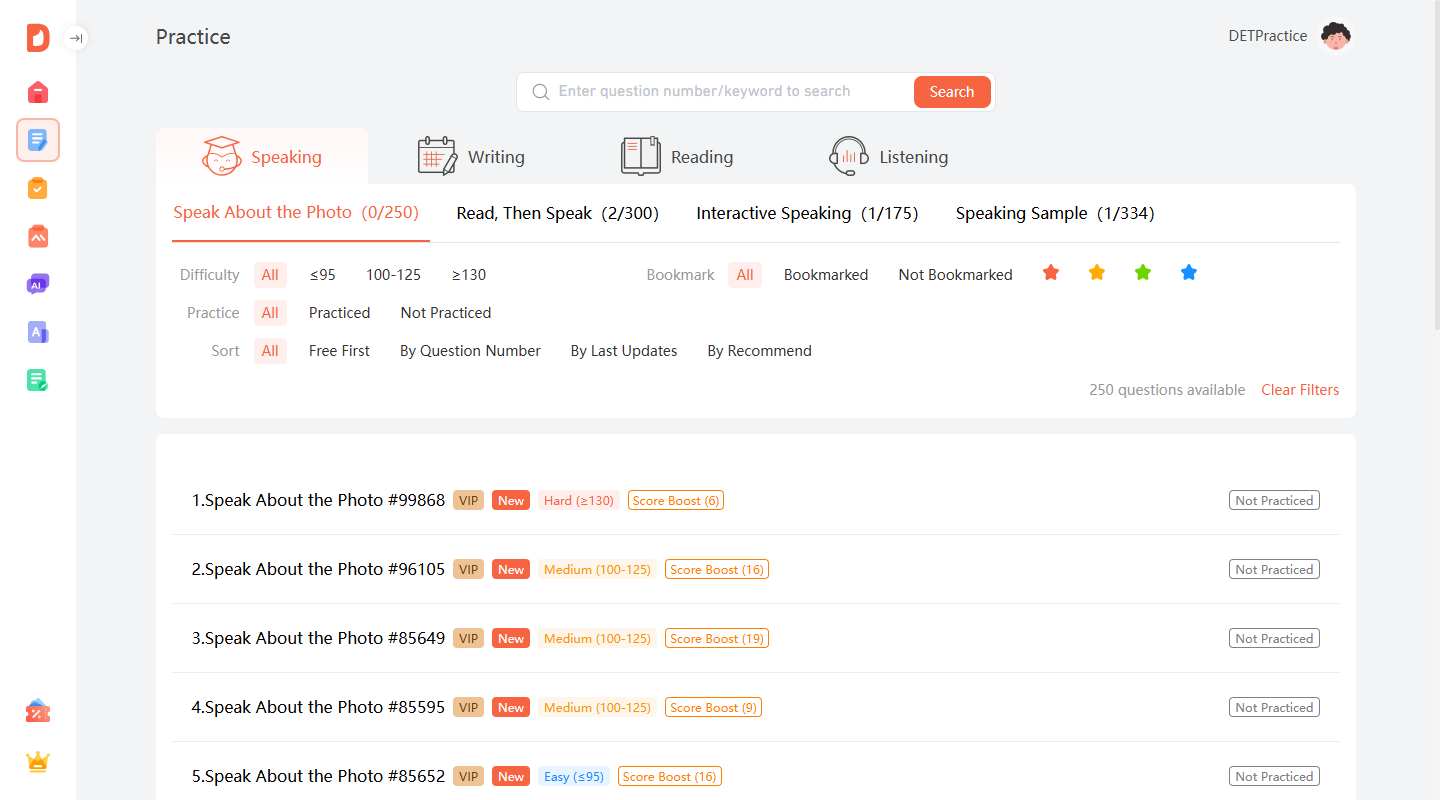The height and width of the screenshot is (800, 1440).
Task: Sort questions By Last Updates
Action: tap(624, 351)
